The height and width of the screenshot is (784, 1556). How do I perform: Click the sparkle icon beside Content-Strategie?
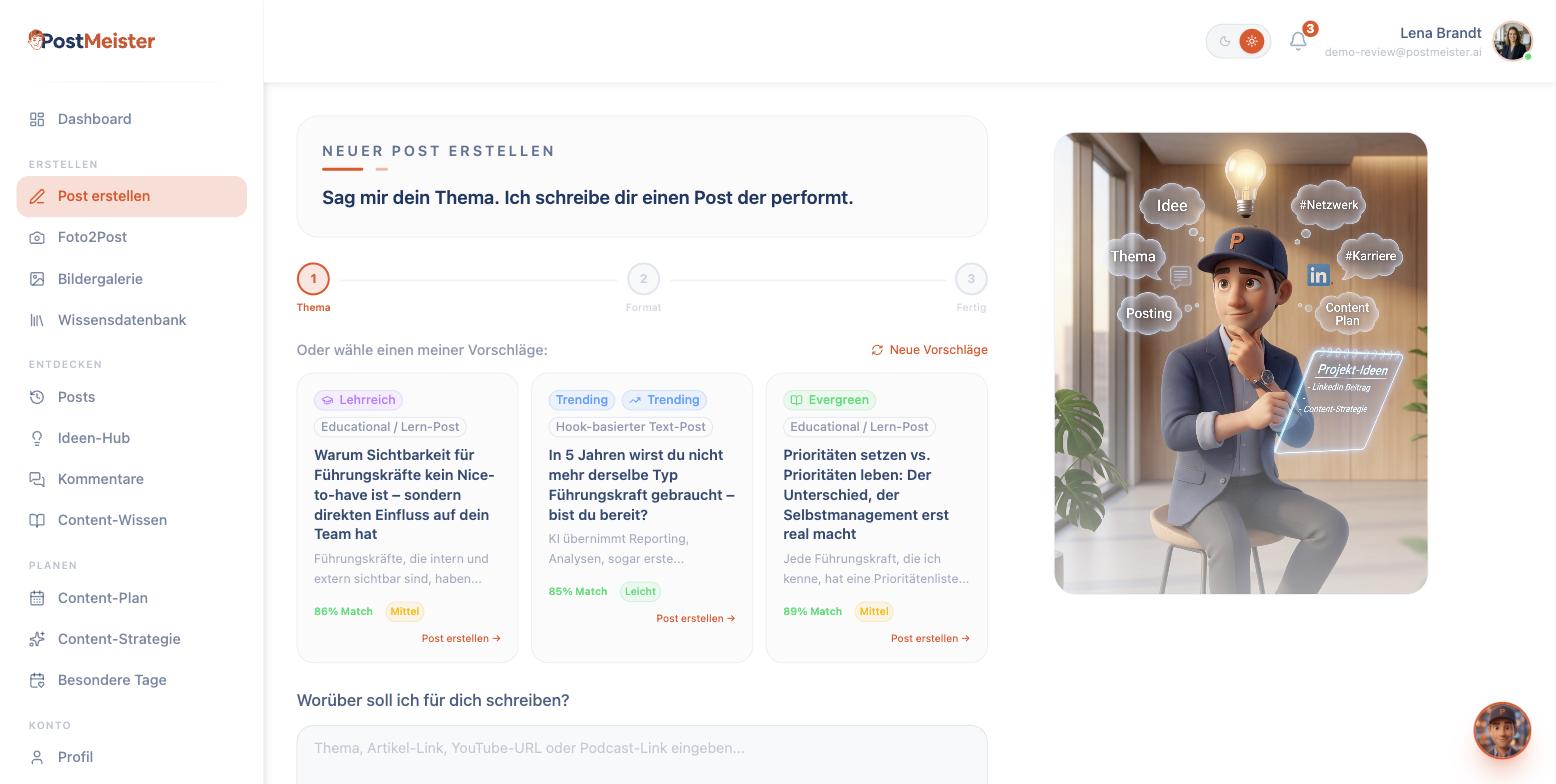click(x=37, y=639)
